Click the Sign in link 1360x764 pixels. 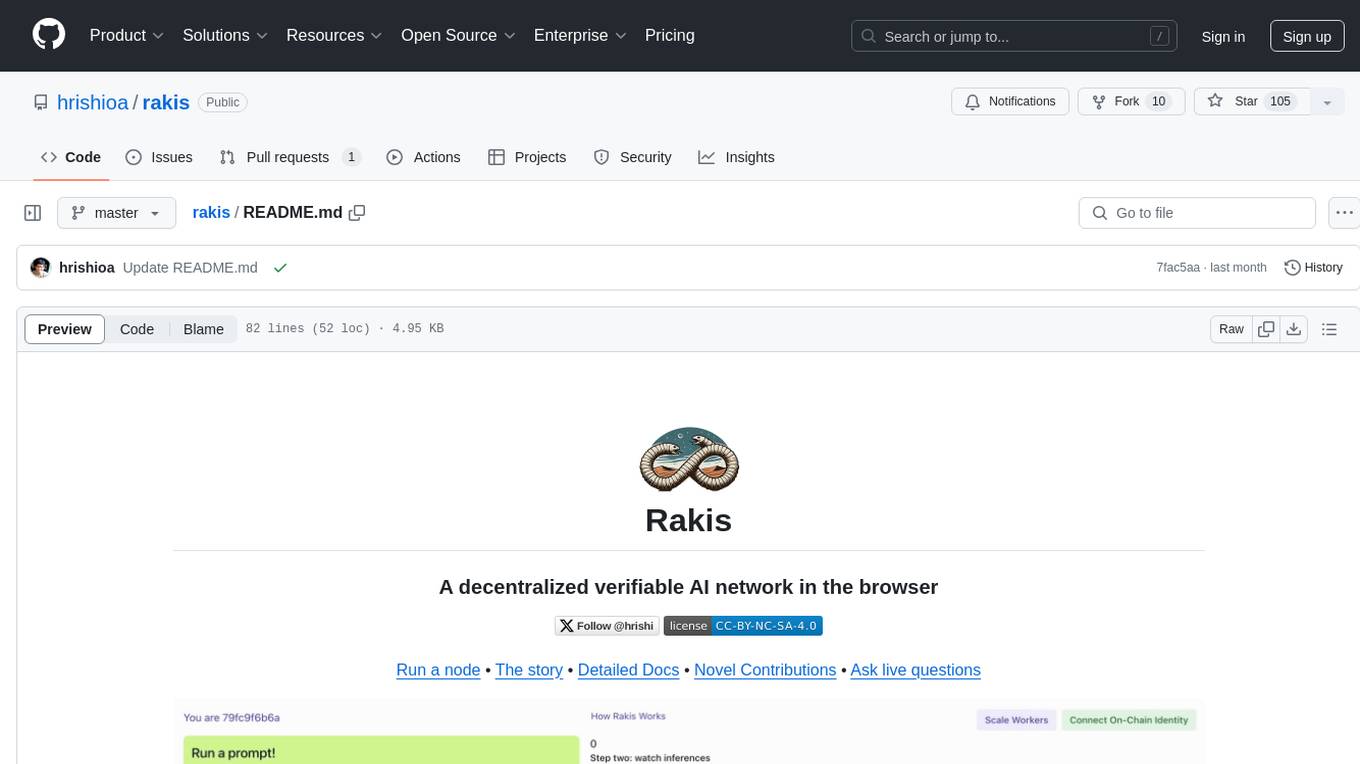click(x=1223, y=36)
